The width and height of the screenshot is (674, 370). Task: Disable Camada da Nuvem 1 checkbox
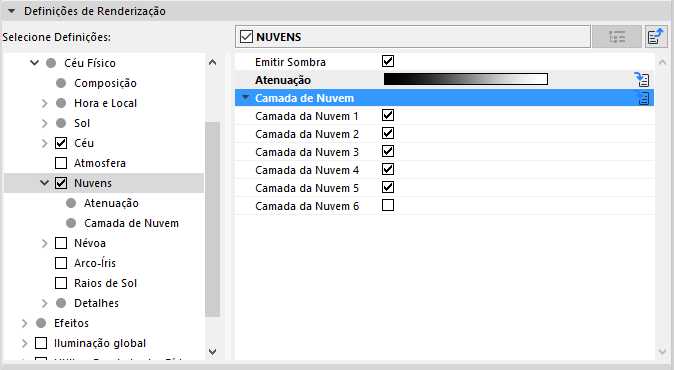[x=388, y=116]
